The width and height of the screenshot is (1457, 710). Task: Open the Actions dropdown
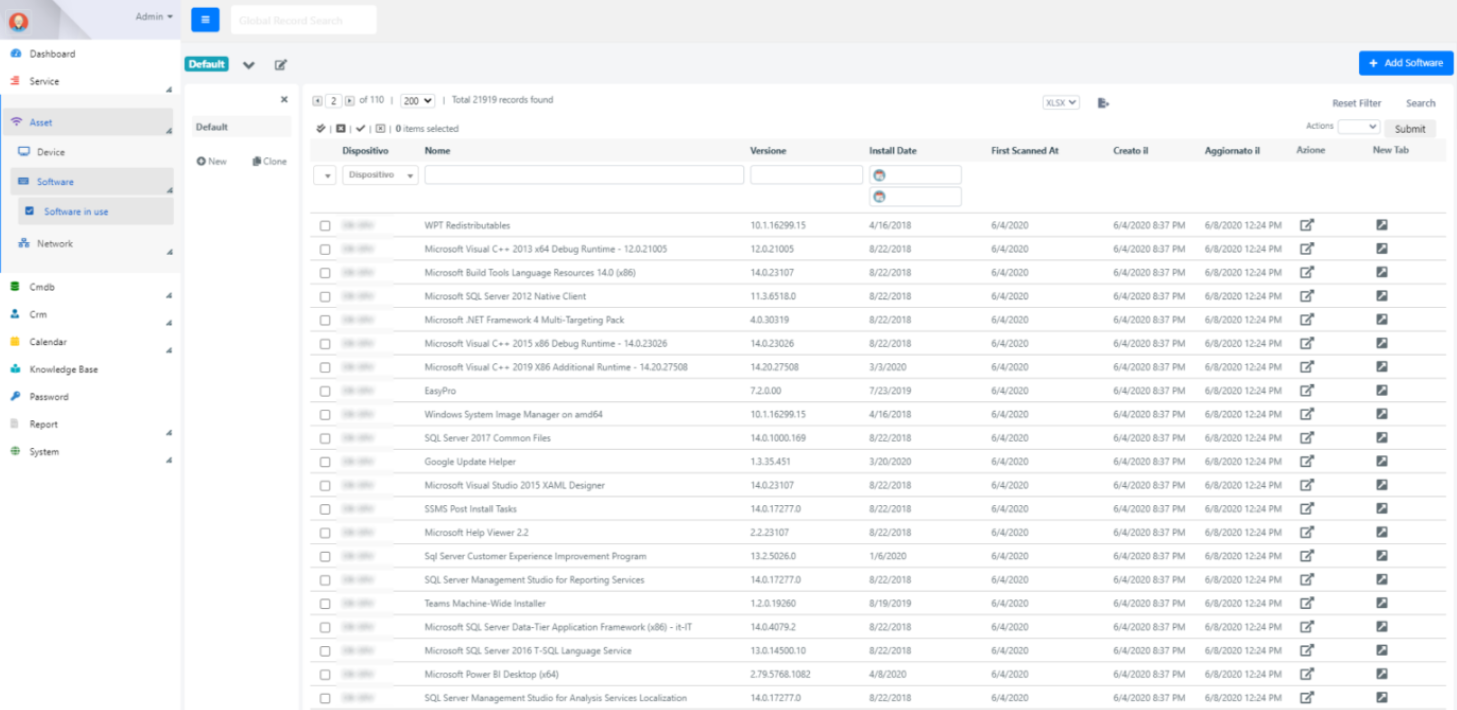click(x=1359, y=127)
